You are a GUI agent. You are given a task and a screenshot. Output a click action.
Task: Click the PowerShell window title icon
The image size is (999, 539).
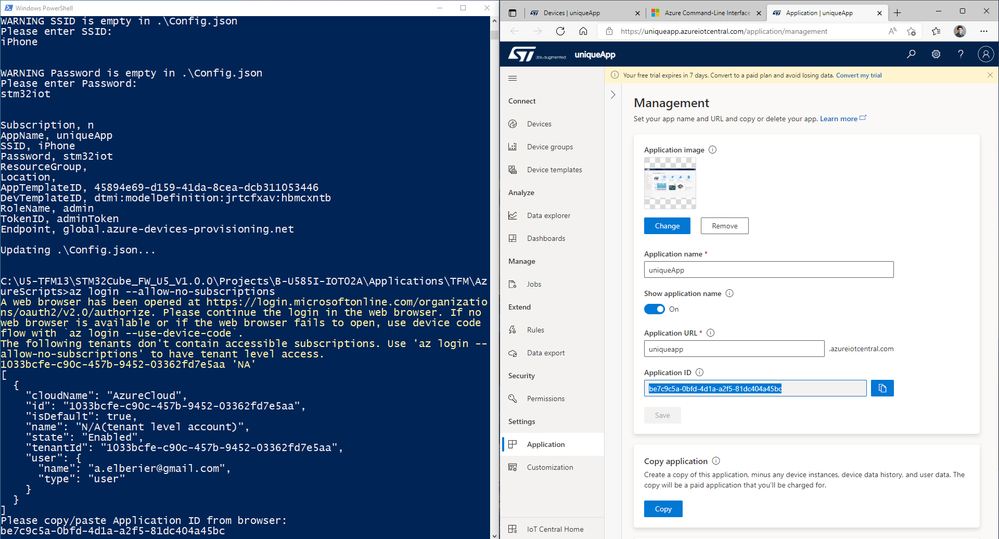8,8
